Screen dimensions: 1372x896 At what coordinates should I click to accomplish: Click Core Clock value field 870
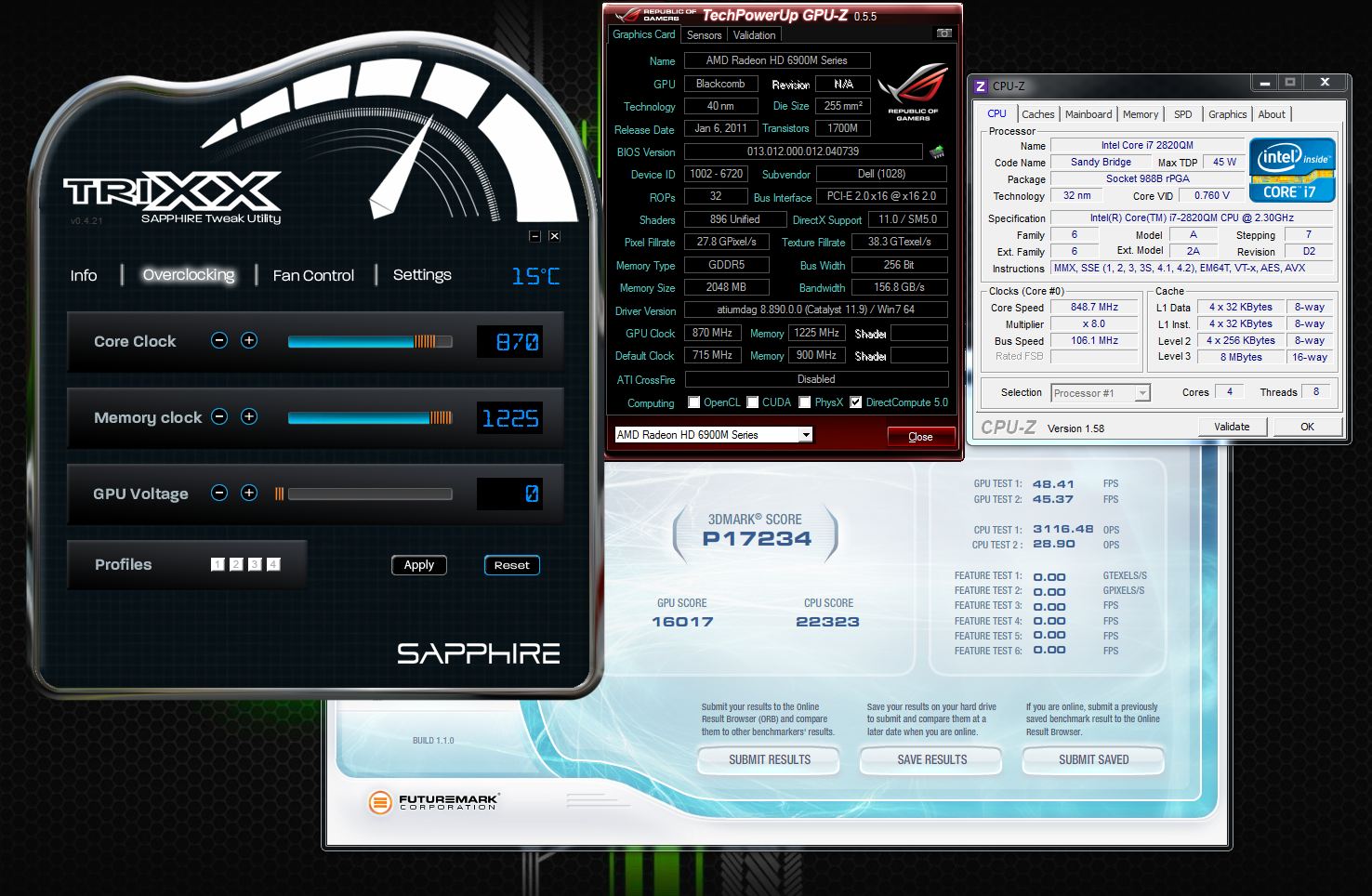pyautogui.click(x=509, y=342)
